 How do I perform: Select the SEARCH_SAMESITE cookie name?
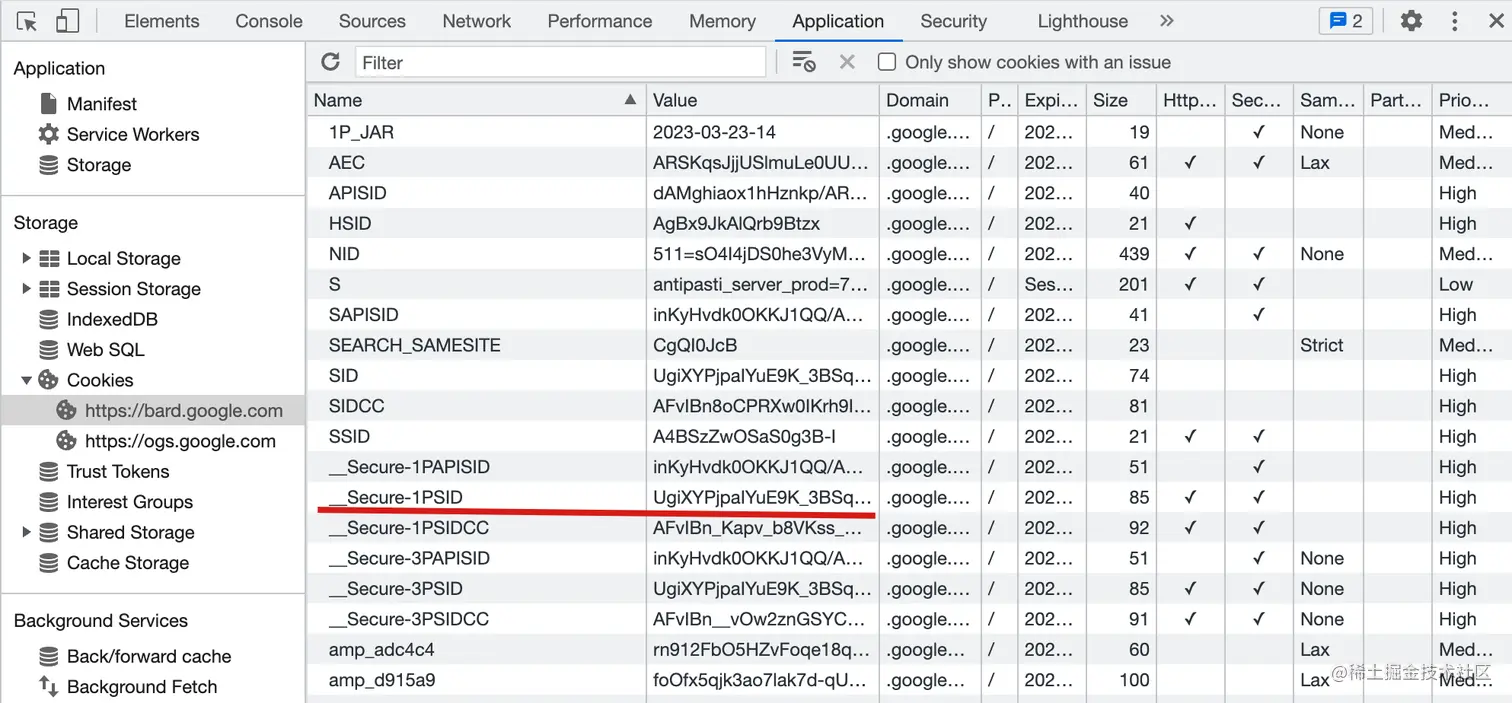point(415,345)
